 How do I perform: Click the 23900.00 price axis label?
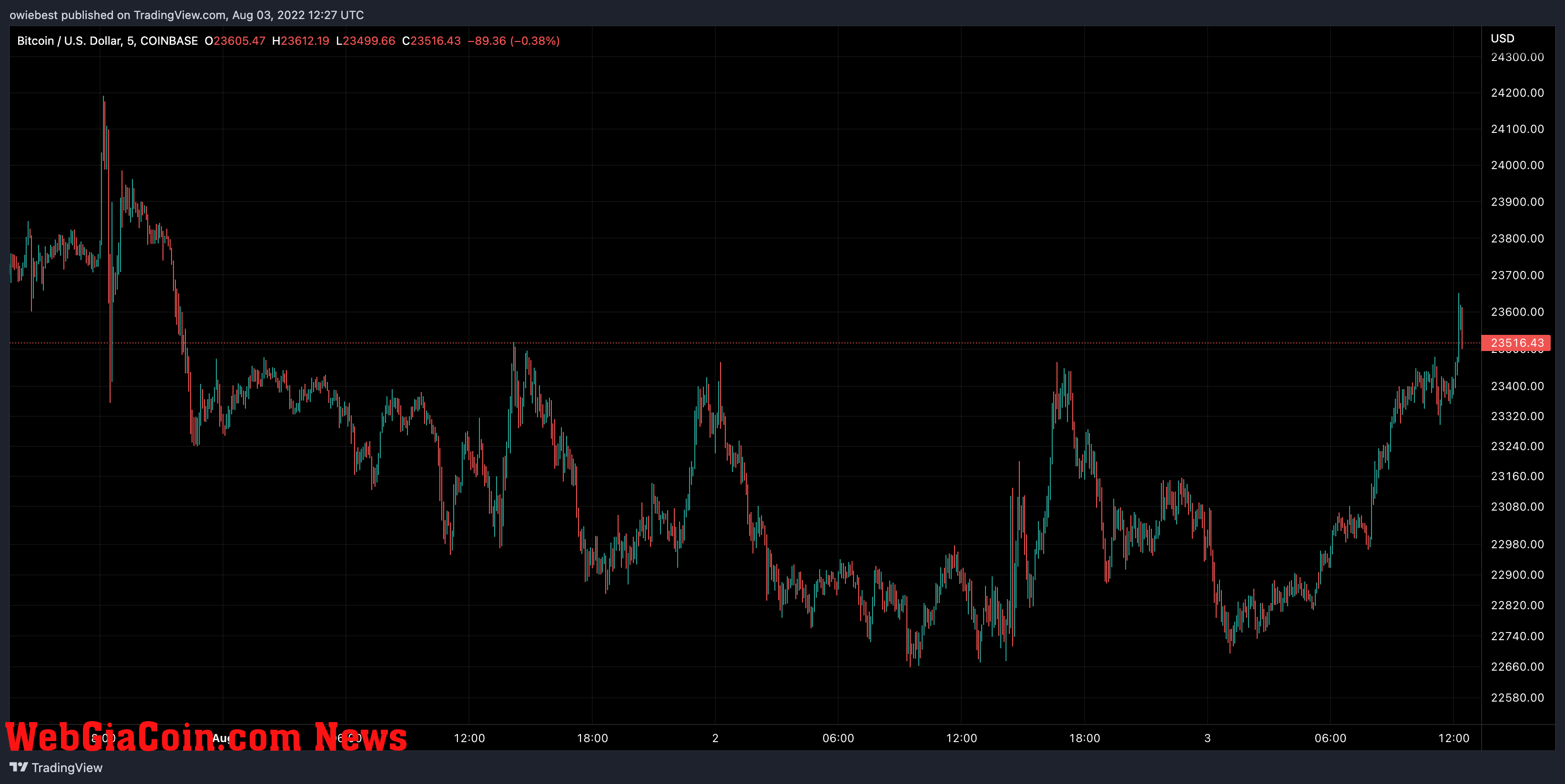pos(1517,201)
